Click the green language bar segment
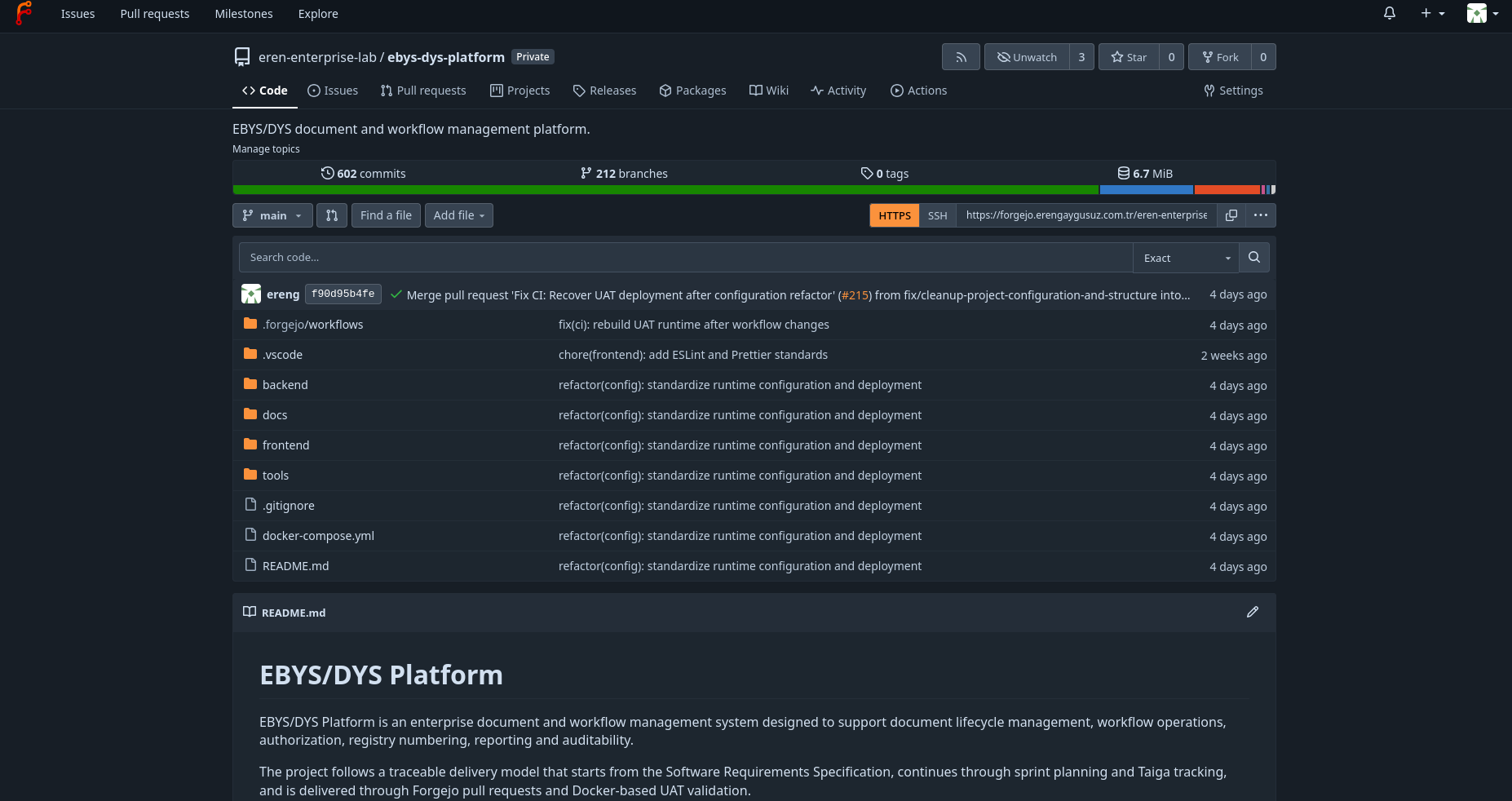The image size is (1512, 801). (665, 190)
